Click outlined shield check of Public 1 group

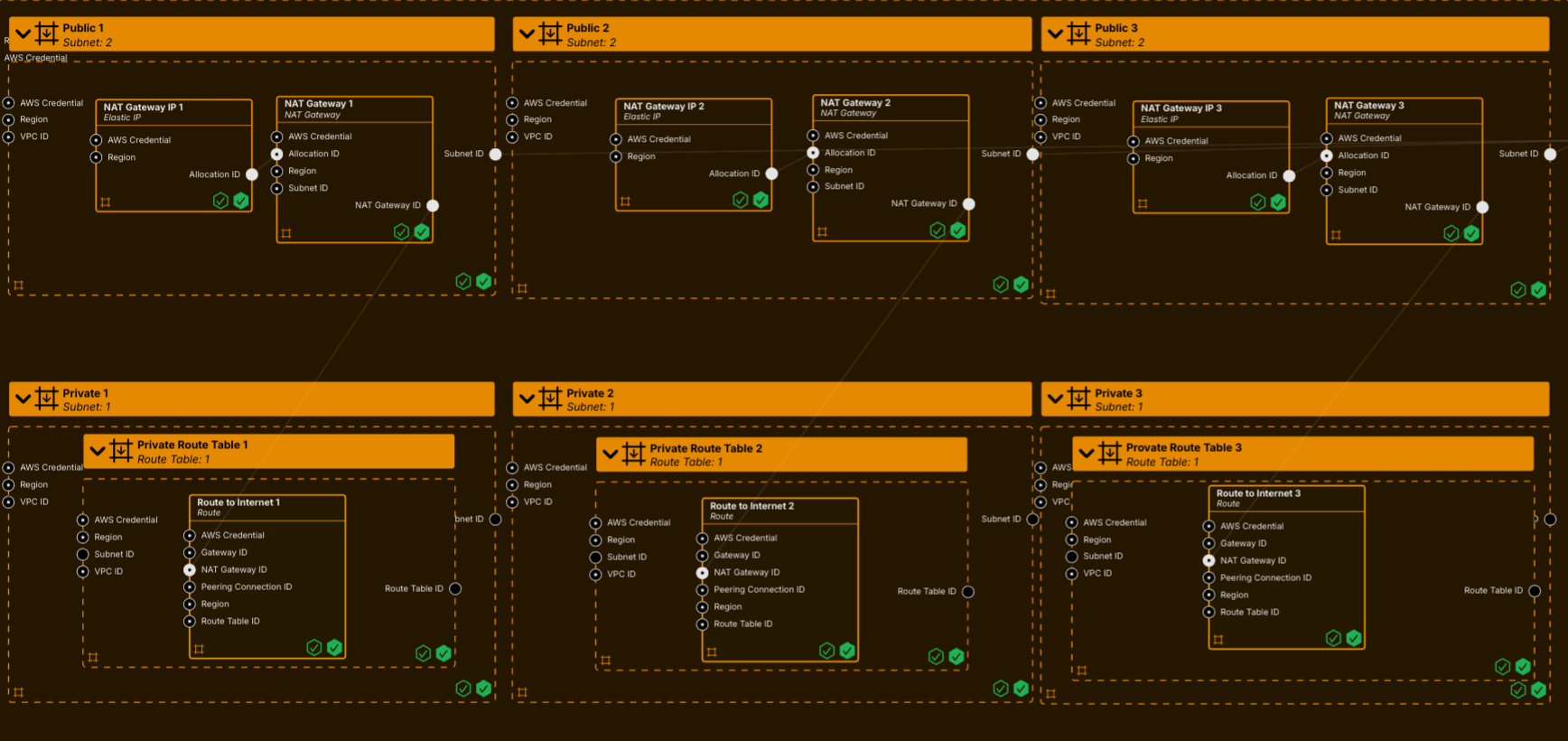[463, 281]
